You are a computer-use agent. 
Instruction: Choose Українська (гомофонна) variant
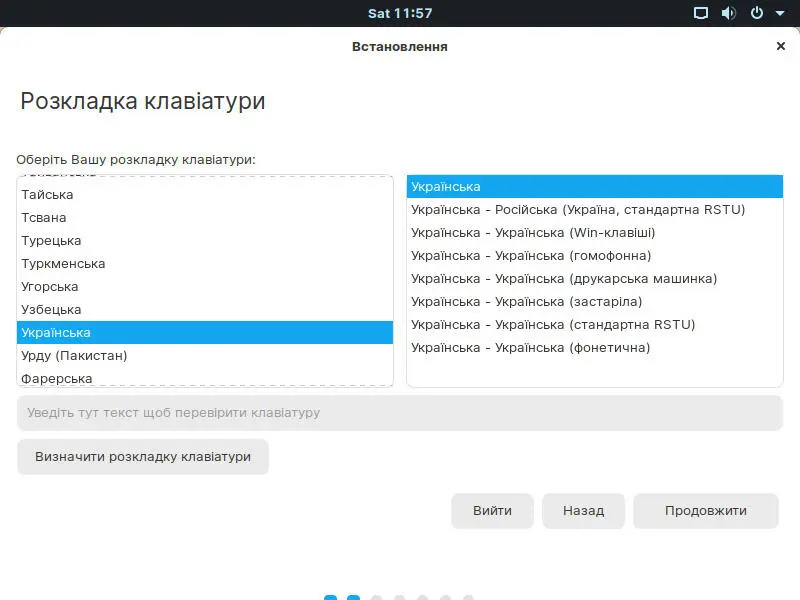(x=595, y=256)
